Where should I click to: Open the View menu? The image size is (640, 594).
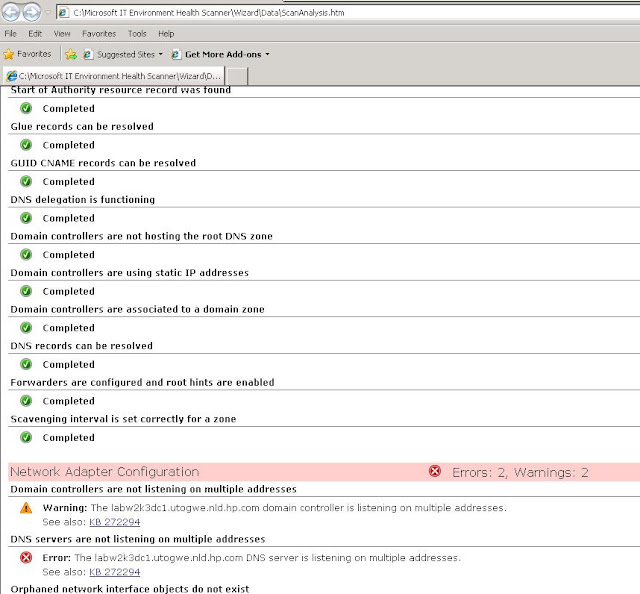coord(62,33)
